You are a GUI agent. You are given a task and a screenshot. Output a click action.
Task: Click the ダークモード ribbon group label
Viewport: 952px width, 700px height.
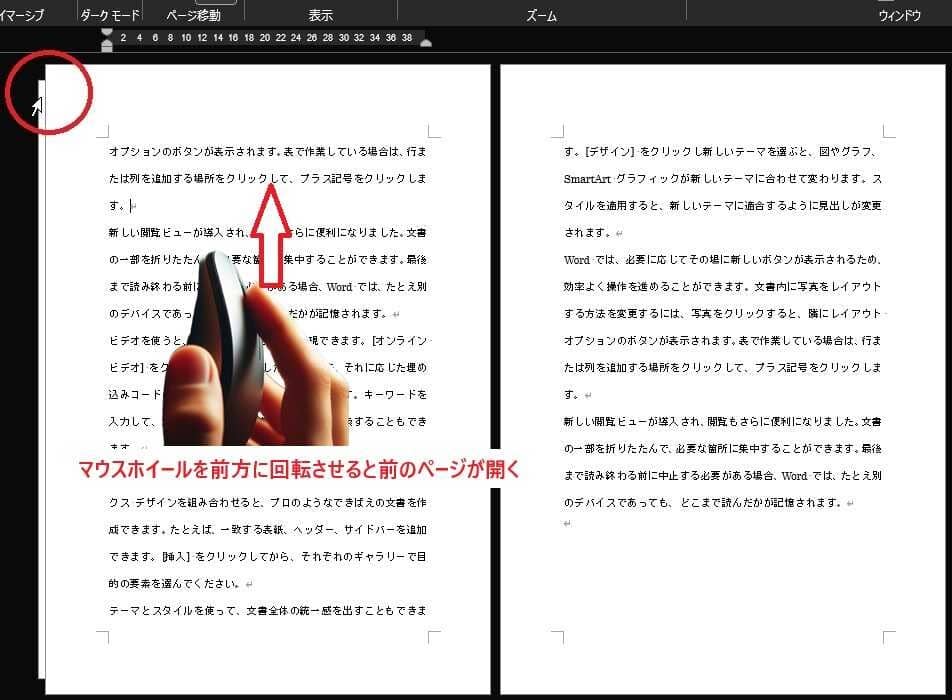click(x=108, y=16)
